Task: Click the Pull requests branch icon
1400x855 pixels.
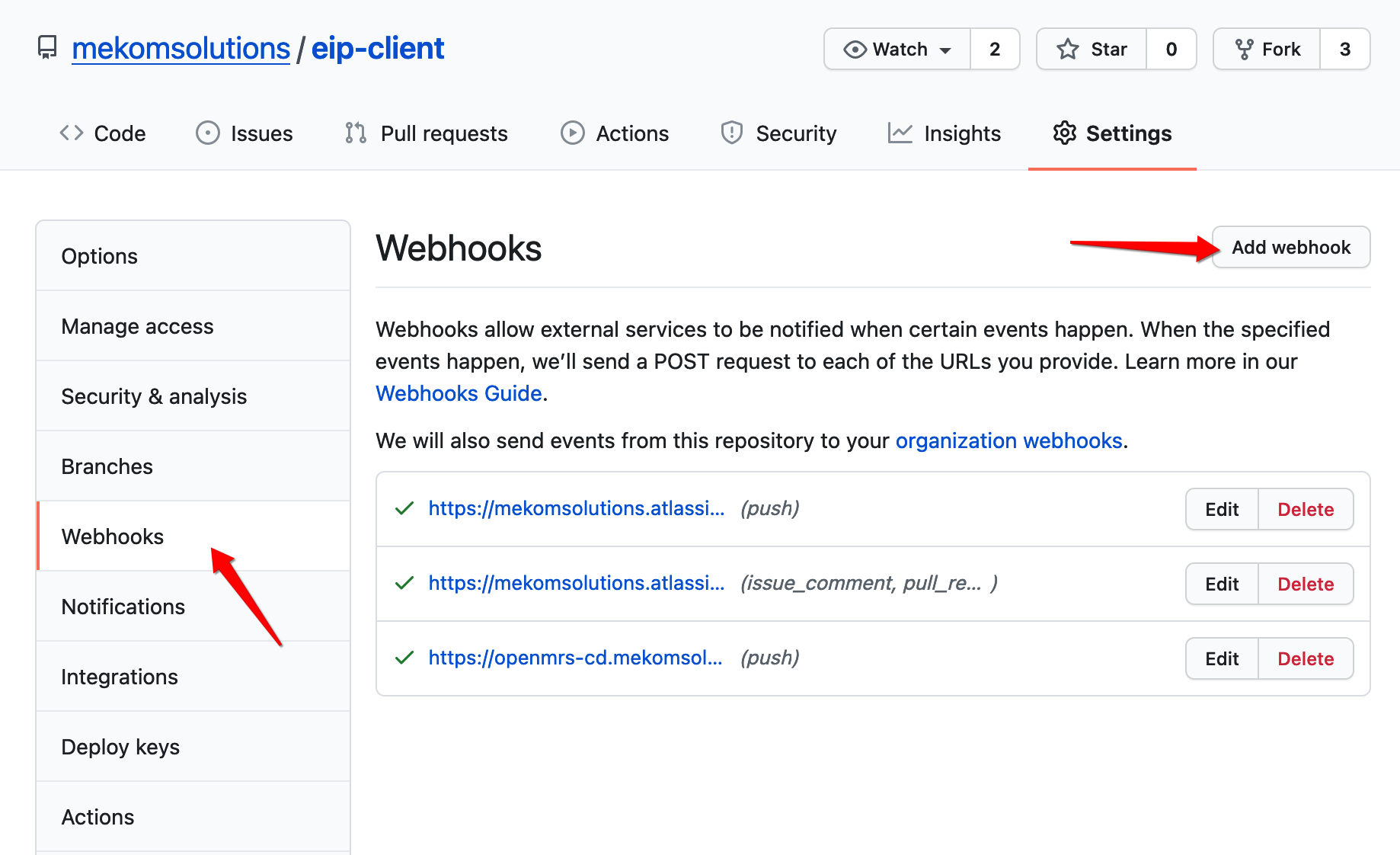Action: (356, 133)
